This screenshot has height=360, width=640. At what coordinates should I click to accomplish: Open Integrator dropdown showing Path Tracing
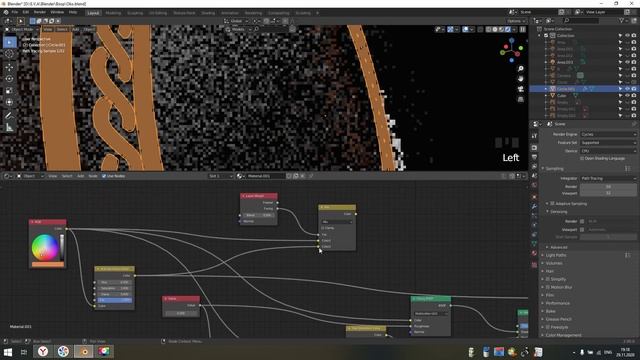click(608, 178)
